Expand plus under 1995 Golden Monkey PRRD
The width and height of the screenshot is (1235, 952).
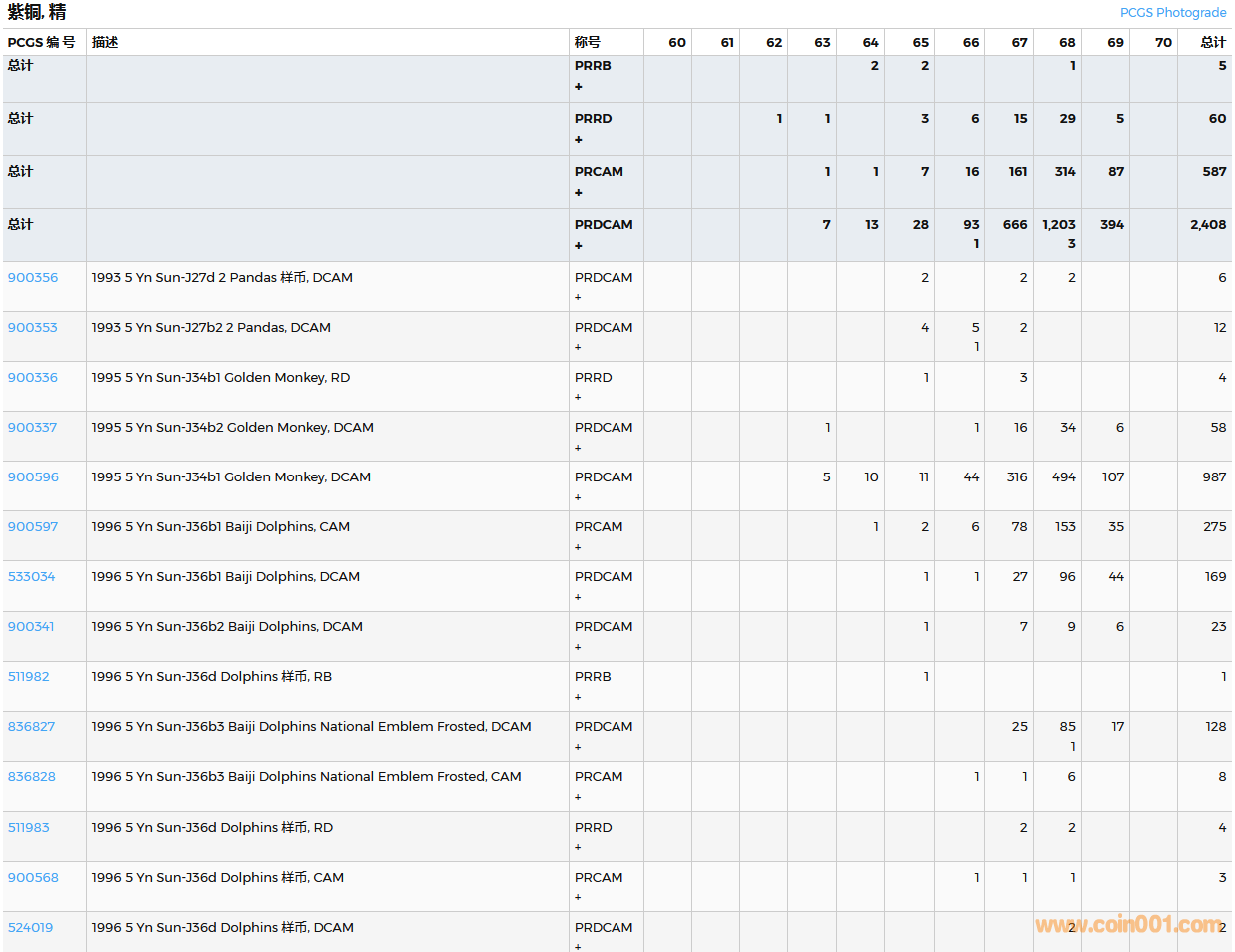[578, 397]
